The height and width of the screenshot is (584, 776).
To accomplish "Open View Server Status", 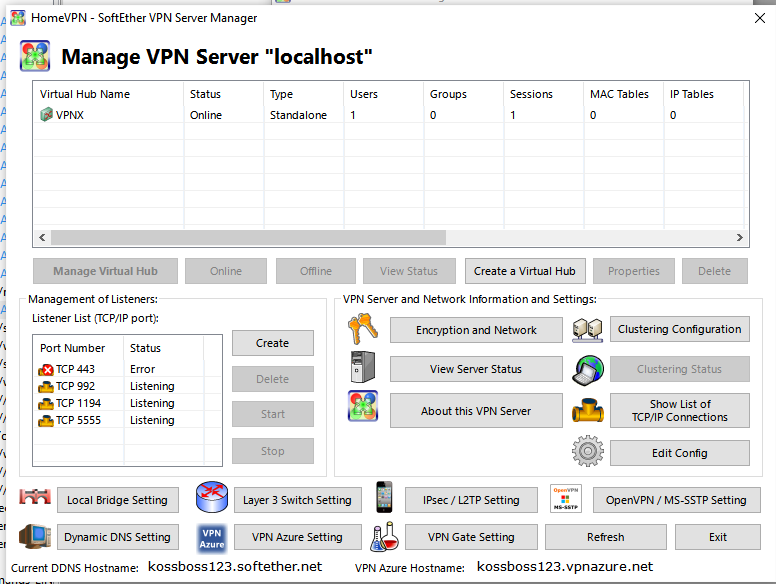I will point(476,369).
